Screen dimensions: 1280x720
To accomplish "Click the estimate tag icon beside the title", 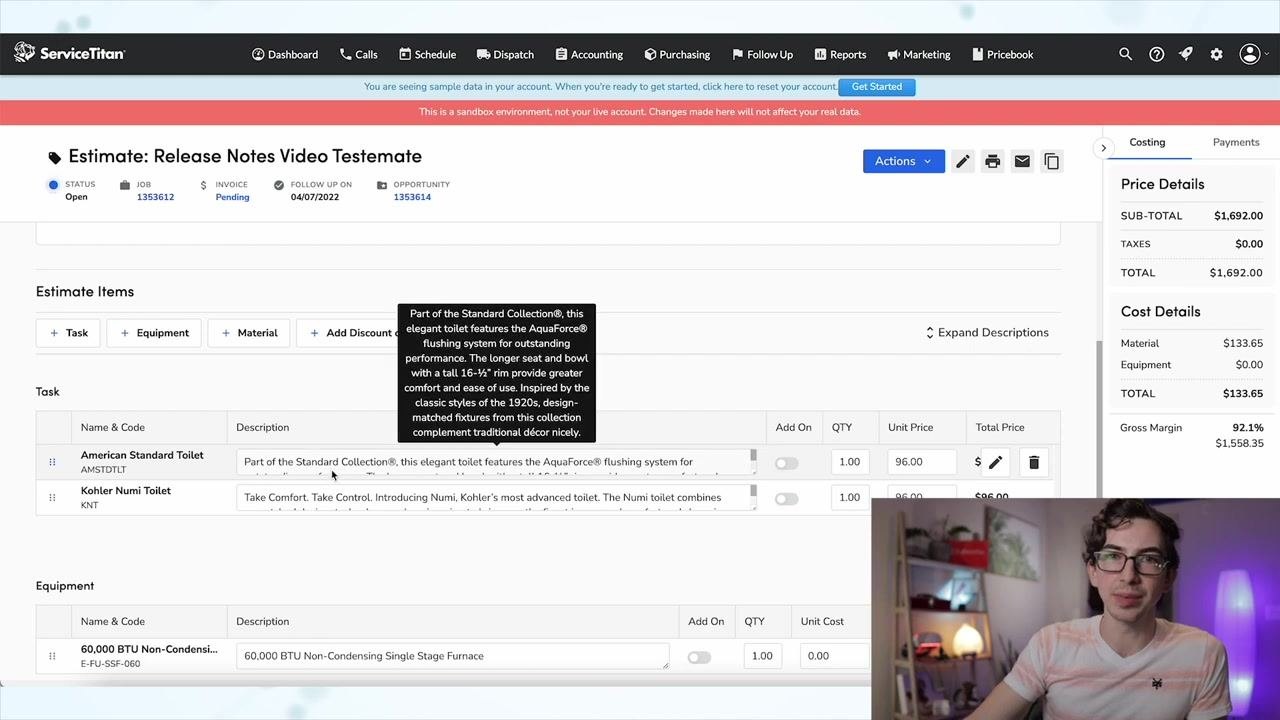I will coord(54,157).
